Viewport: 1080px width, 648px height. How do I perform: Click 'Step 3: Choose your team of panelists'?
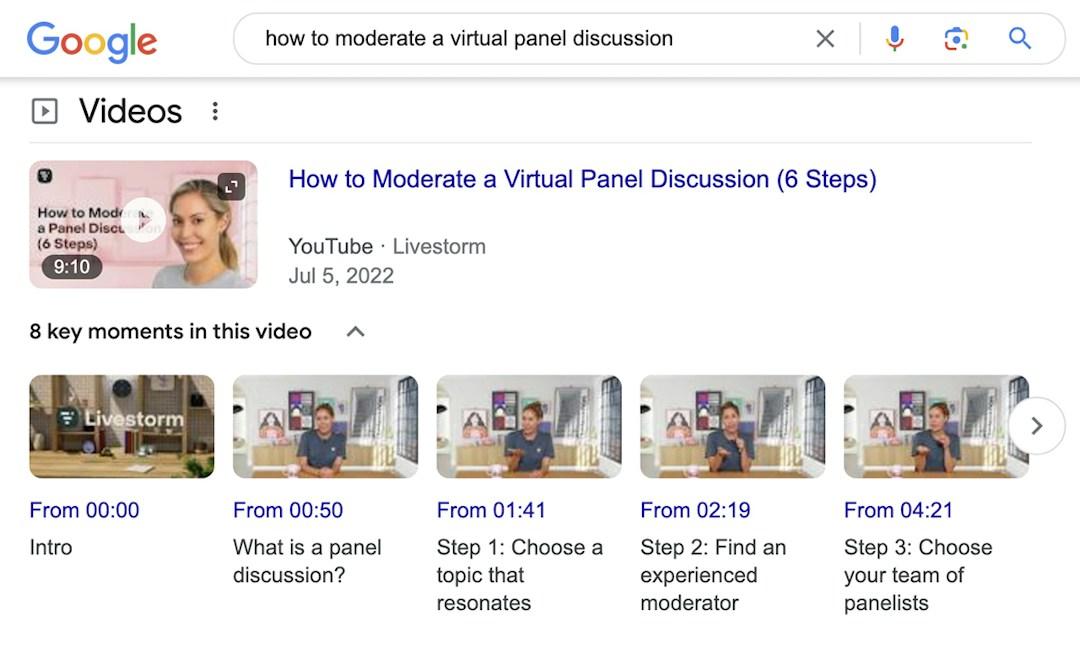pos(918,575)
